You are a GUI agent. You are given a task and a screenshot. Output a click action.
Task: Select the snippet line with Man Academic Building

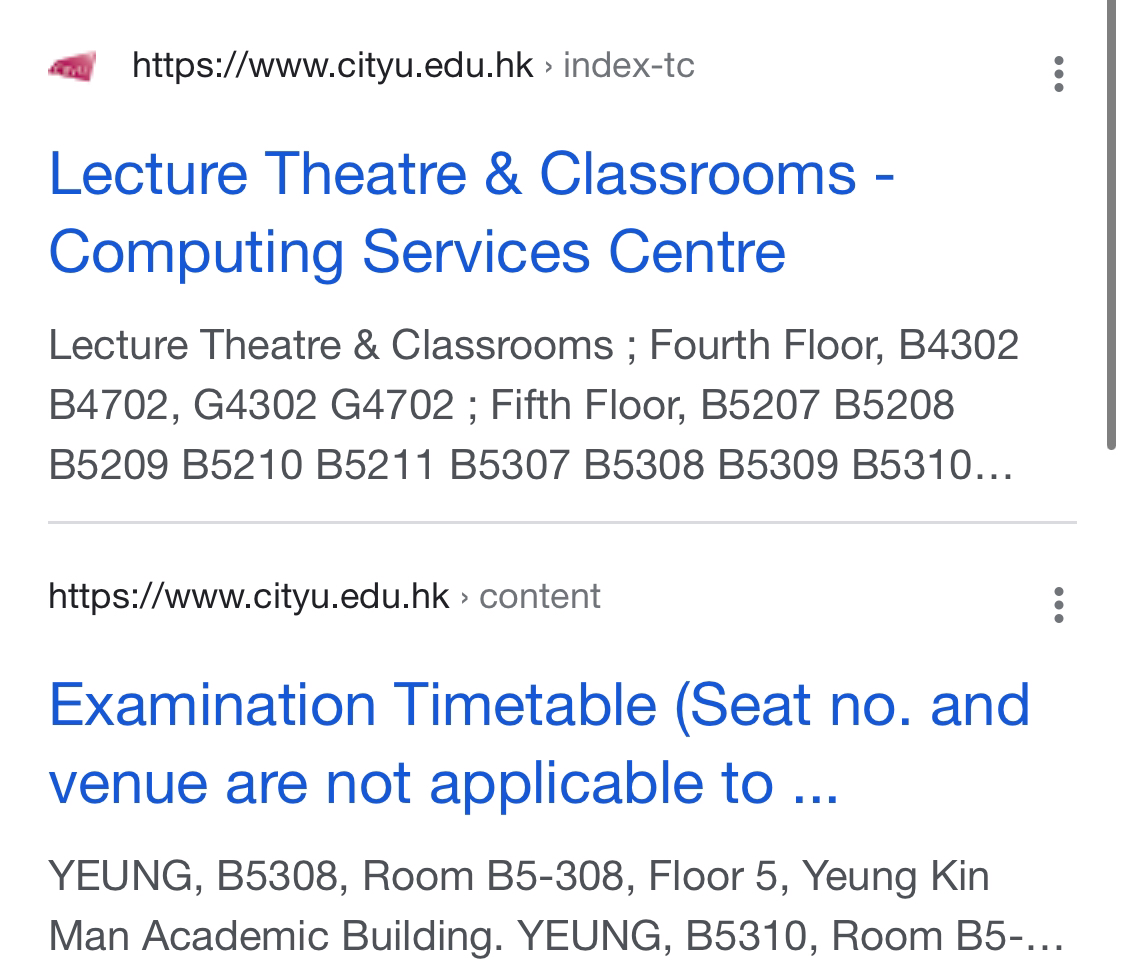coord(556,936)
